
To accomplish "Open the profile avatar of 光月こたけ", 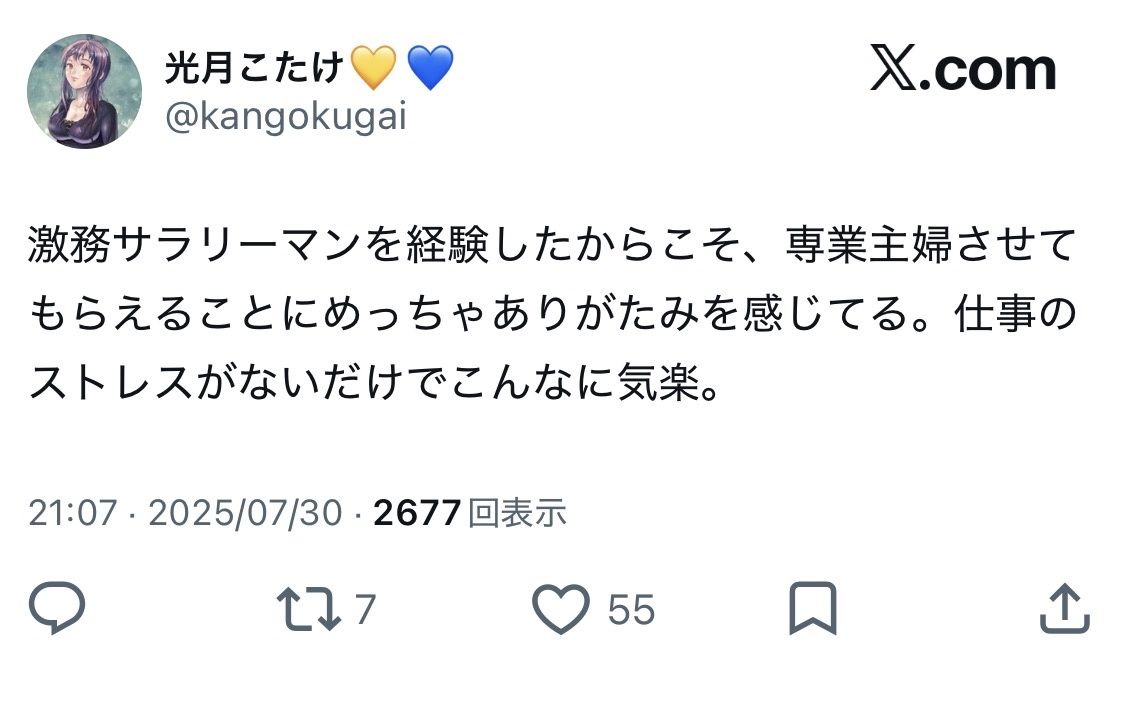I will point(85,91).
